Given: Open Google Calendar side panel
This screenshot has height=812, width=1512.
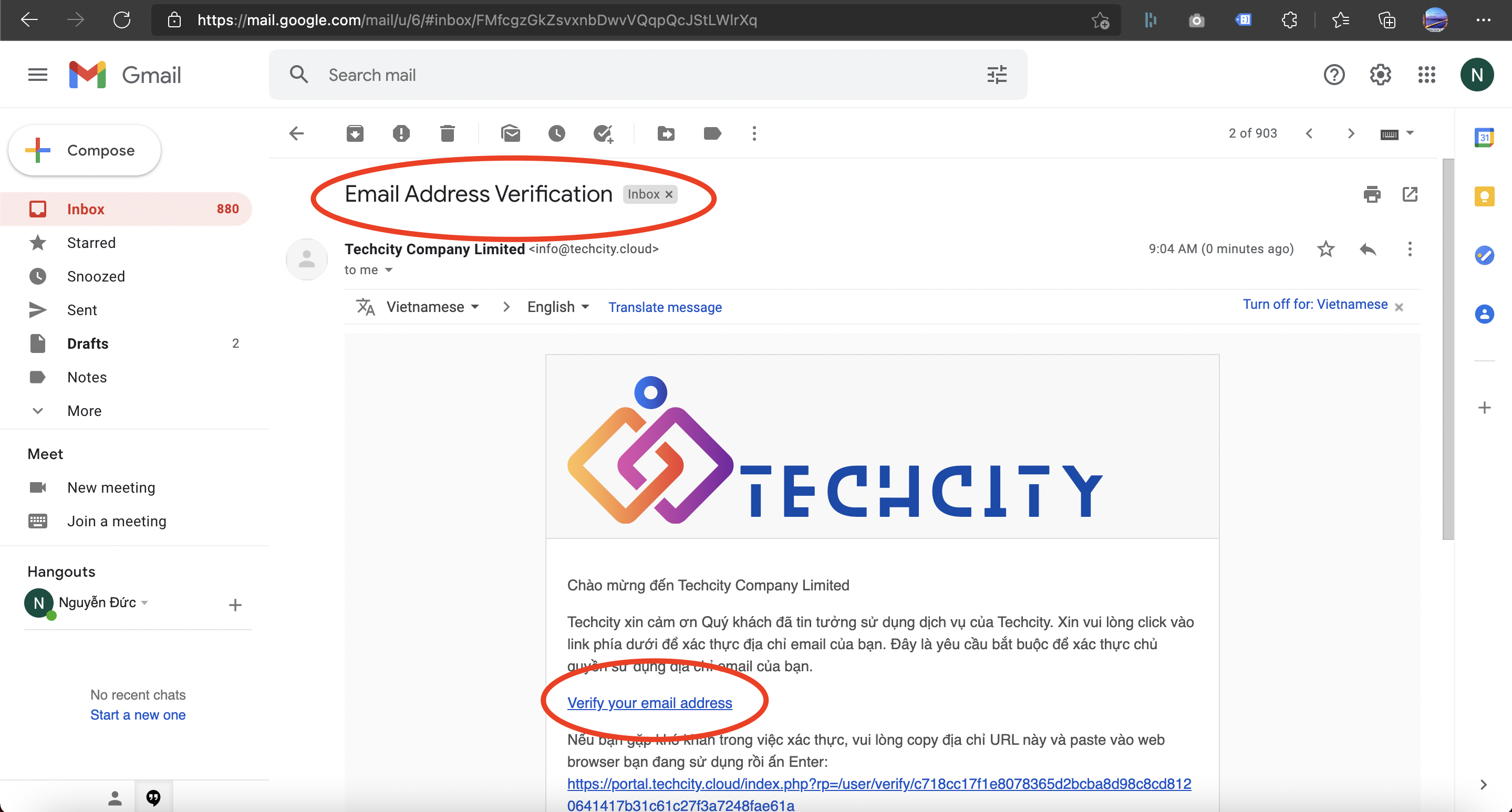Looking at the screenshot, I should click(1484, 137).
